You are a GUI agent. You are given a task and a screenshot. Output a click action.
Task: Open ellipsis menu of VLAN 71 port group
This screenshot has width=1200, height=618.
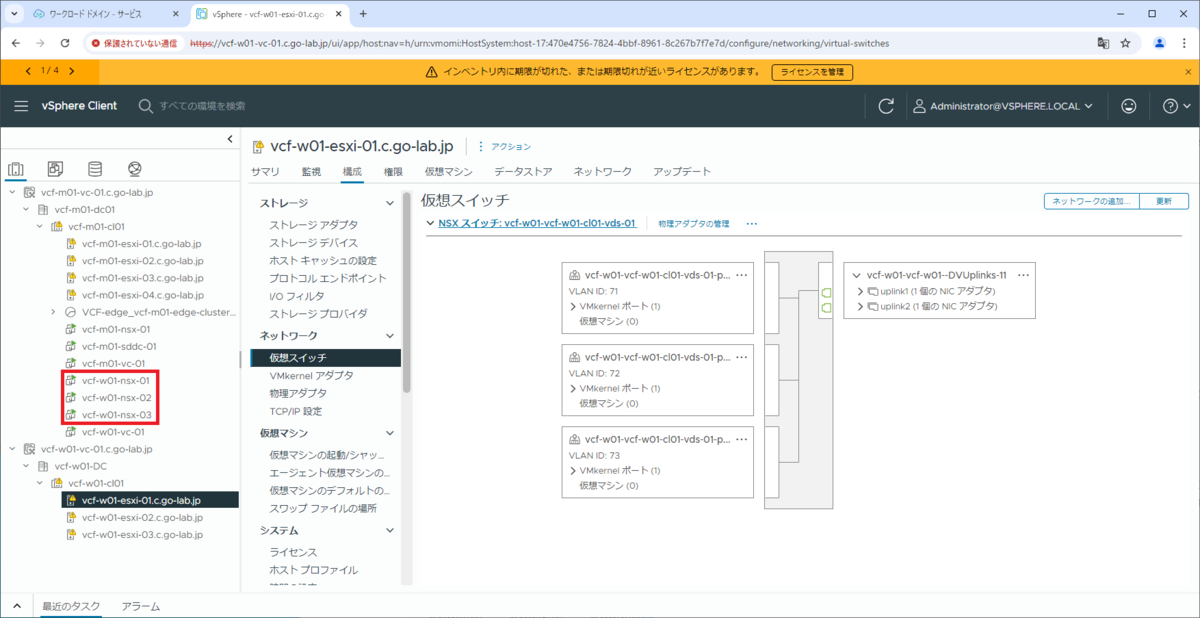[741, 274]
